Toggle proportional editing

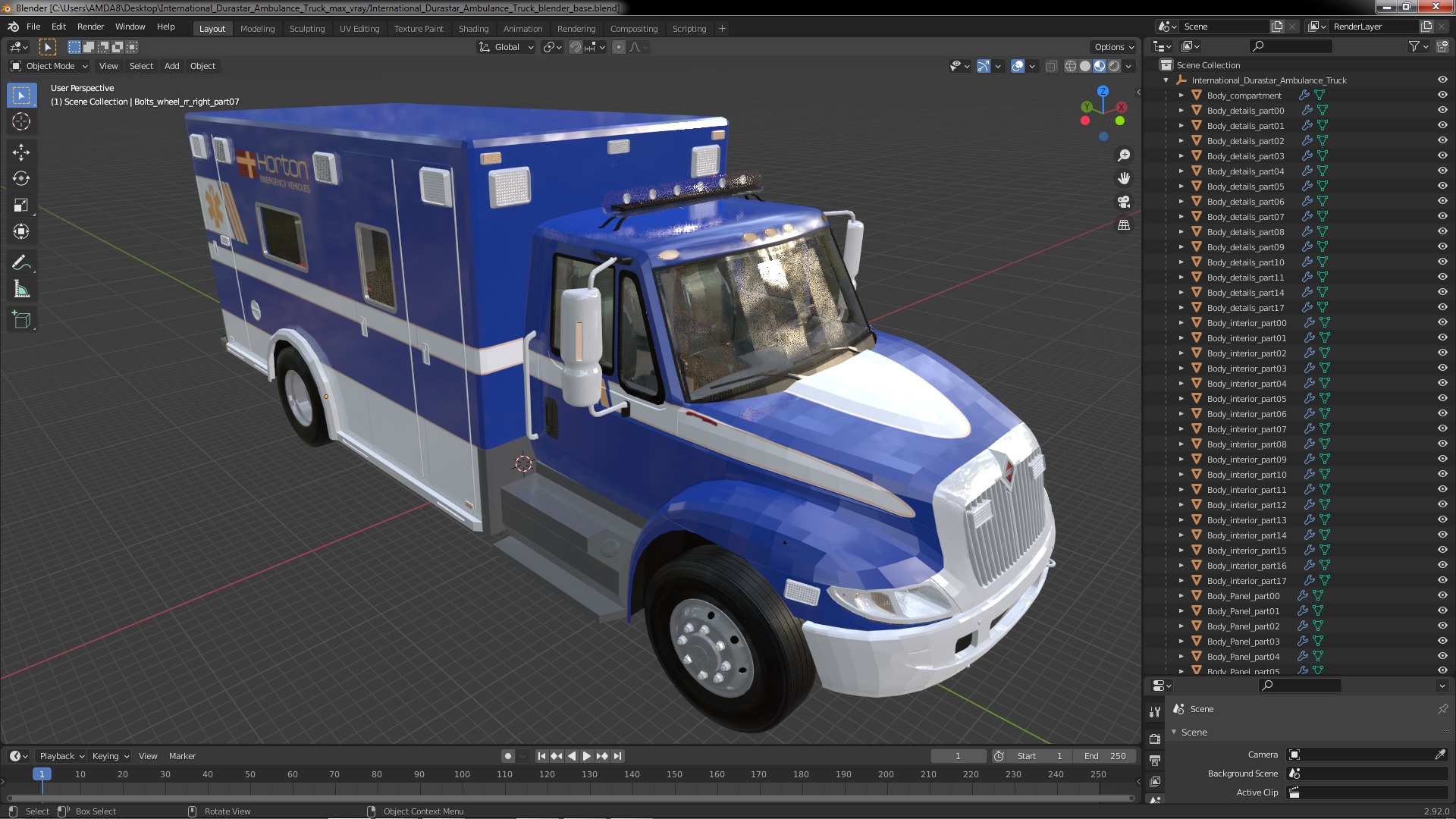[619, 47]
